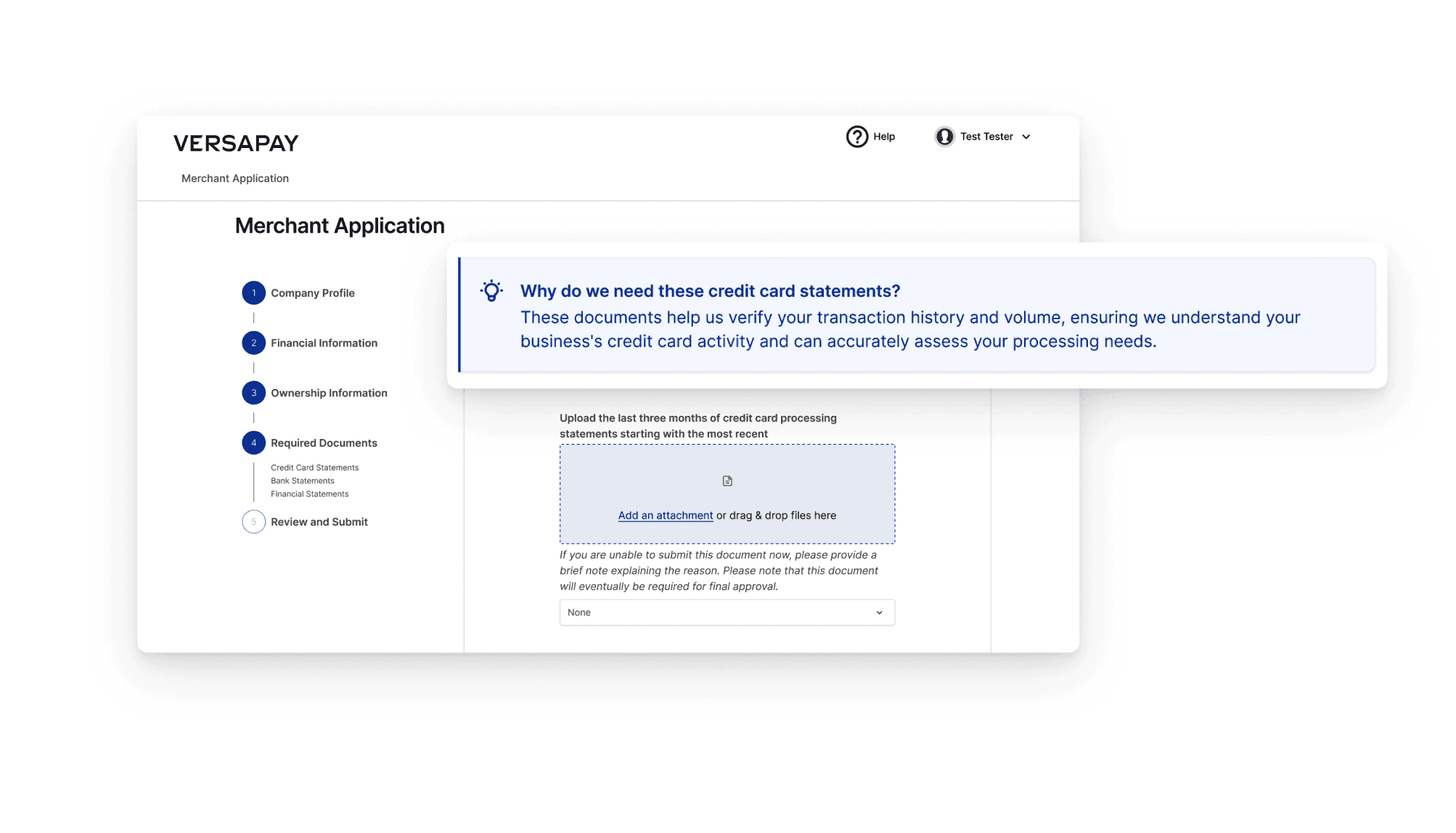Click the Test Tester user avatar icon
The image size is (1456, 833).
pyautogui.click(x=944, y=136)
